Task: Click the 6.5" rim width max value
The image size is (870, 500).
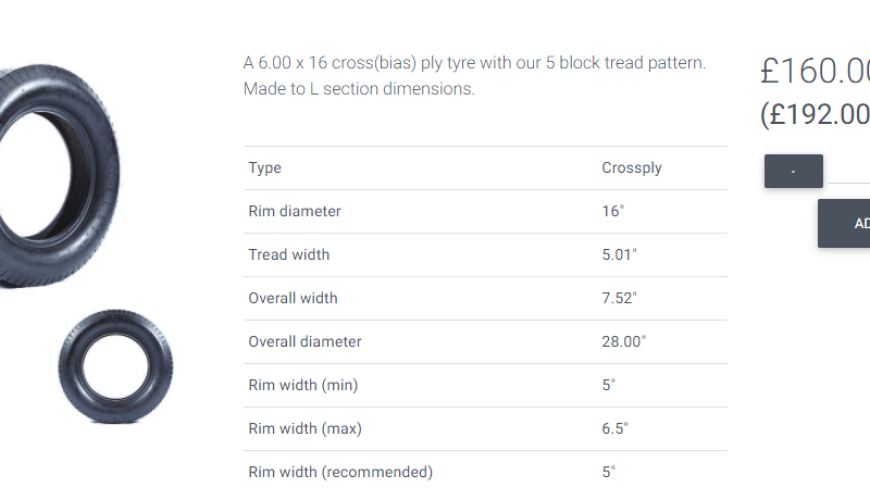Action: coord(614,429)
